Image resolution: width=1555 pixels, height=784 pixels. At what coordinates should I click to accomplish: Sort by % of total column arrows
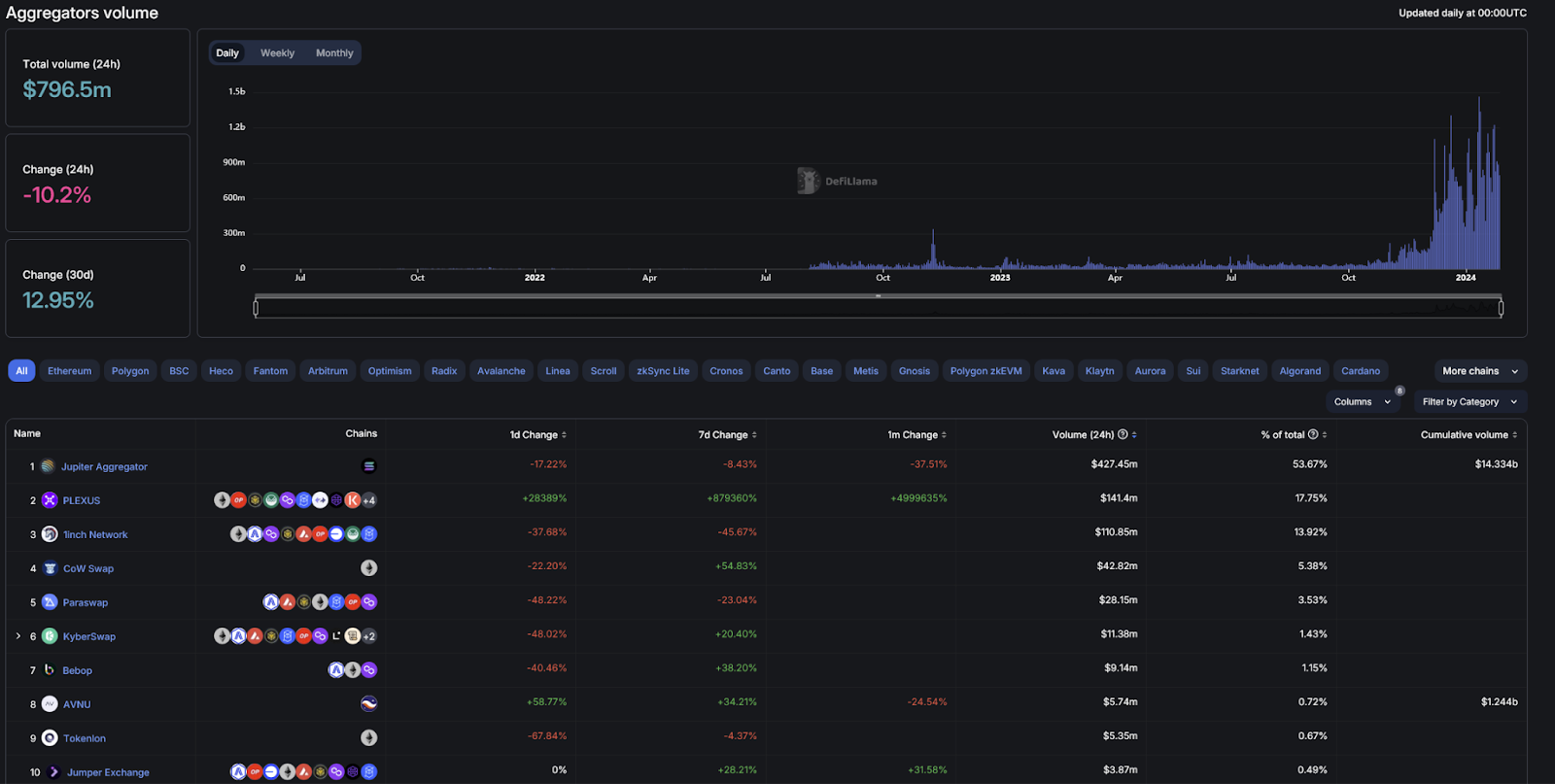1325,435
